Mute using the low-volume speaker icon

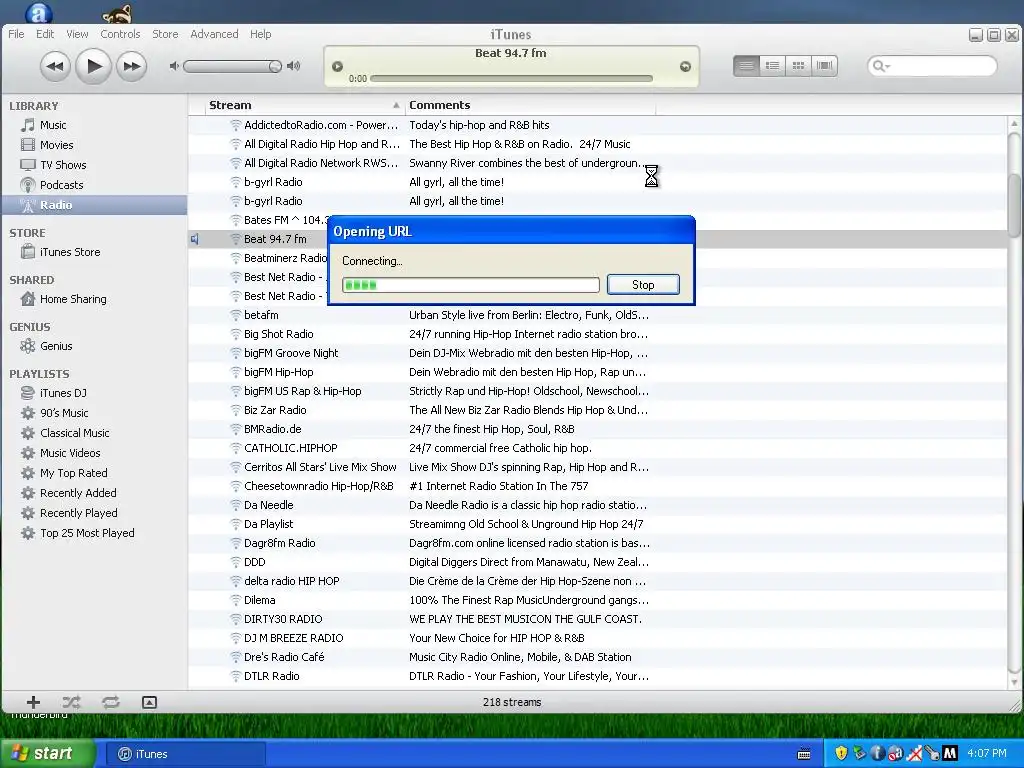[x=174, y=66]
